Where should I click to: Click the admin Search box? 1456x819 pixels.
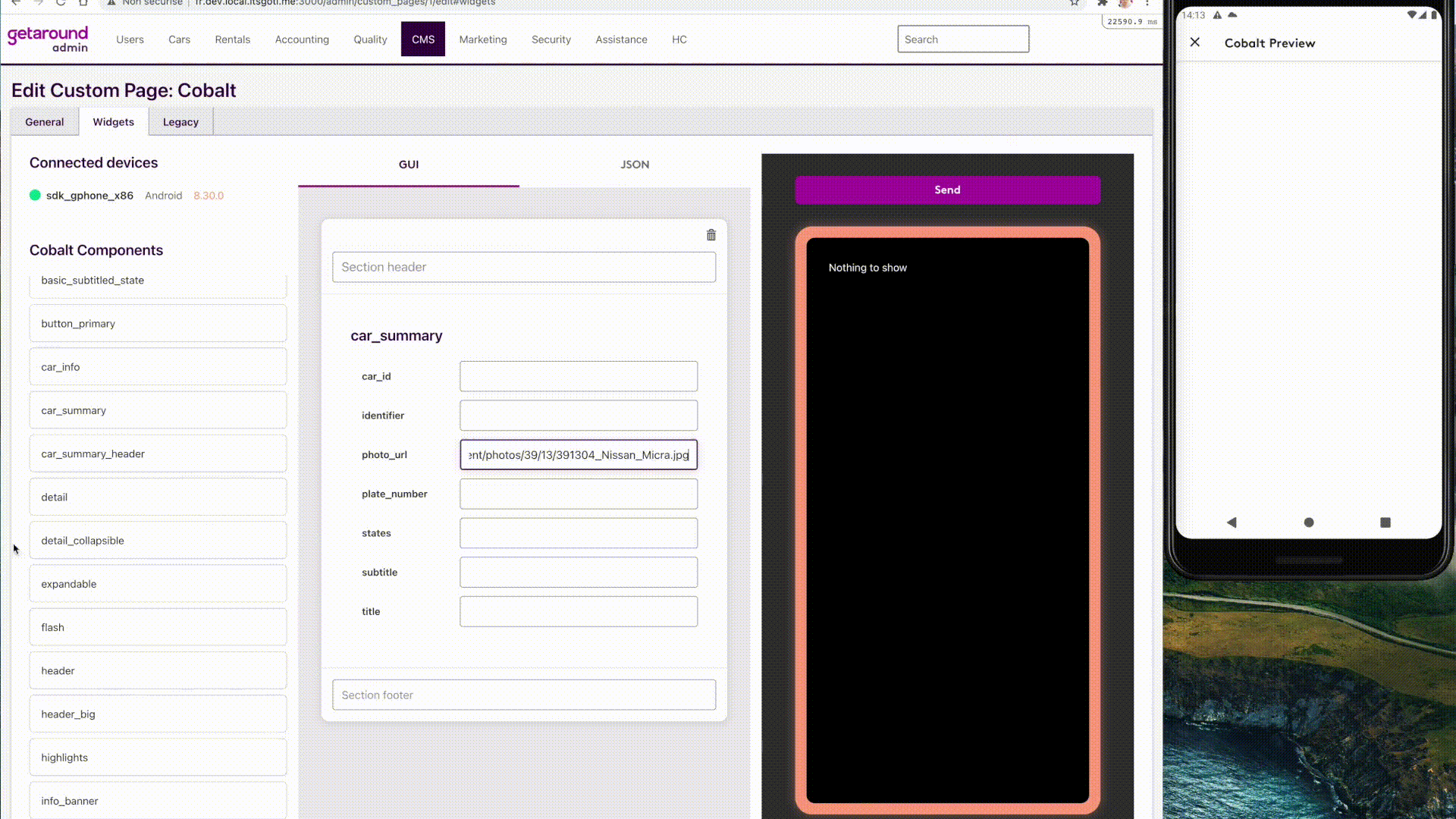click(962, 39)
